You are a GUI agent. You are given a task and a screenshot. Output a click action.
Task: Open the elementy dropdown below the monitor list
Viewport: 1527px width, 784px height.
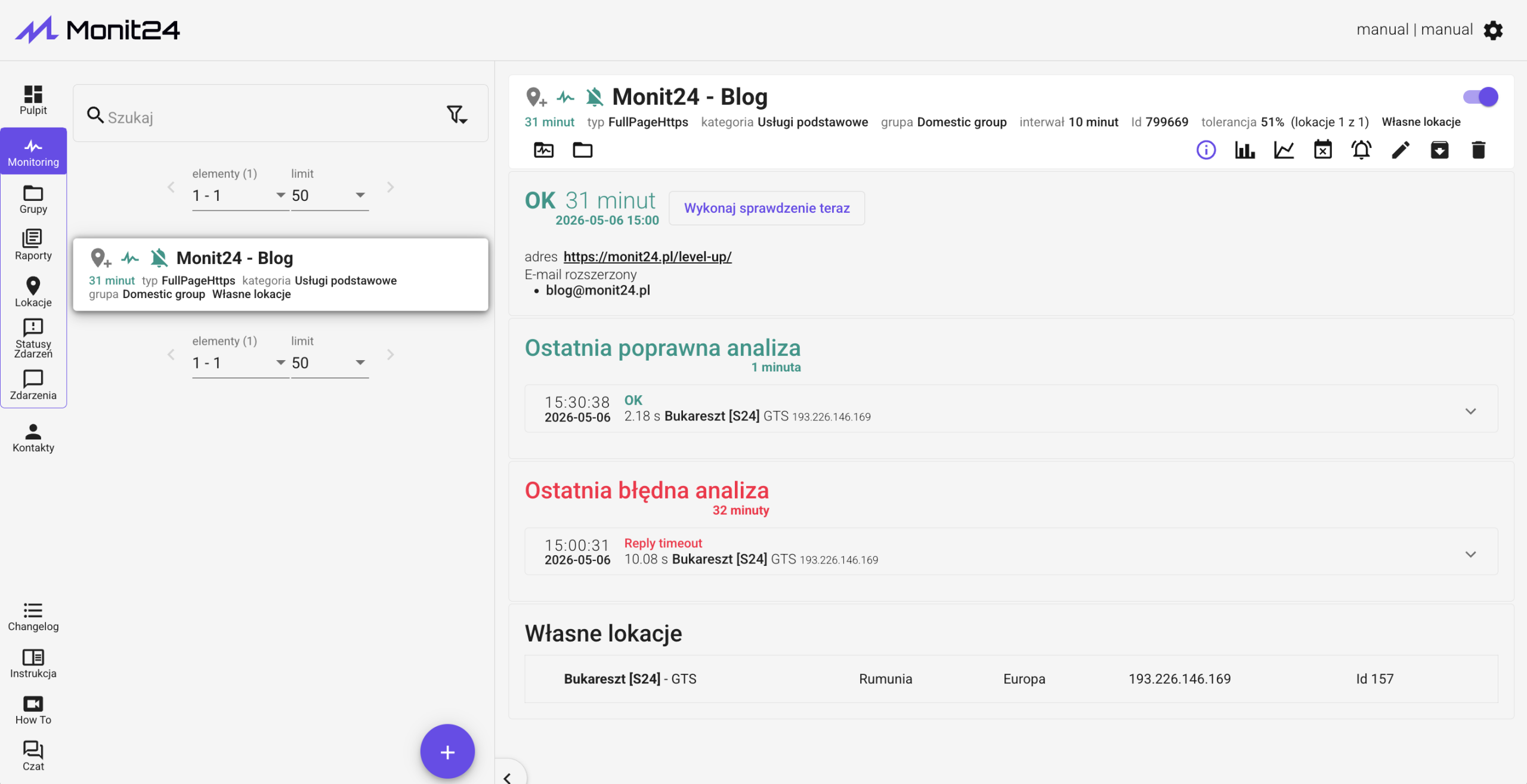click(240, 363)
